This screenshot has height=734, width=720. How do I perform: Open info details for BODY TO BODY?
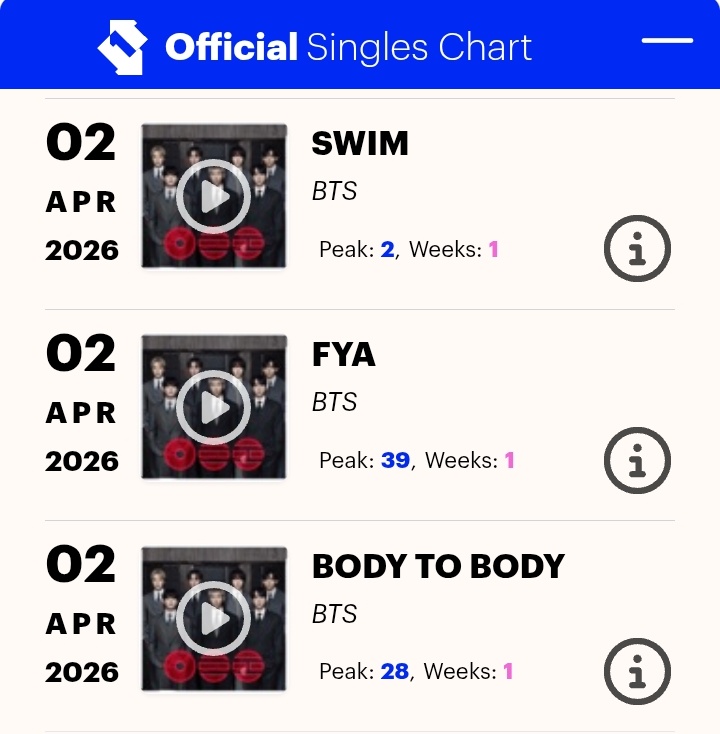click(637, 671)
